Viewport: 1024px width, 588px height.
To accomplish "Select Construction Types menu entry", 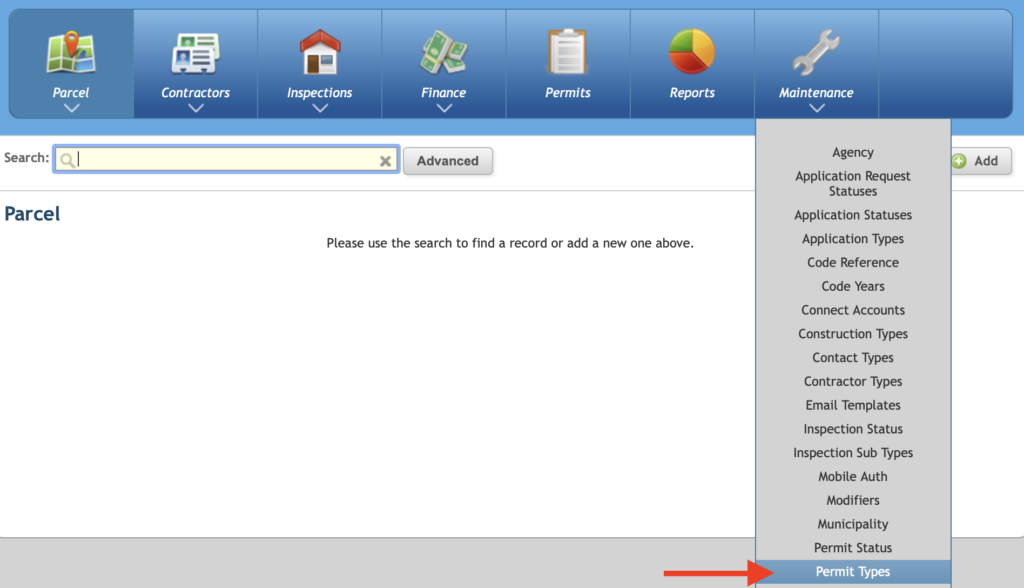I will (853, 334).
